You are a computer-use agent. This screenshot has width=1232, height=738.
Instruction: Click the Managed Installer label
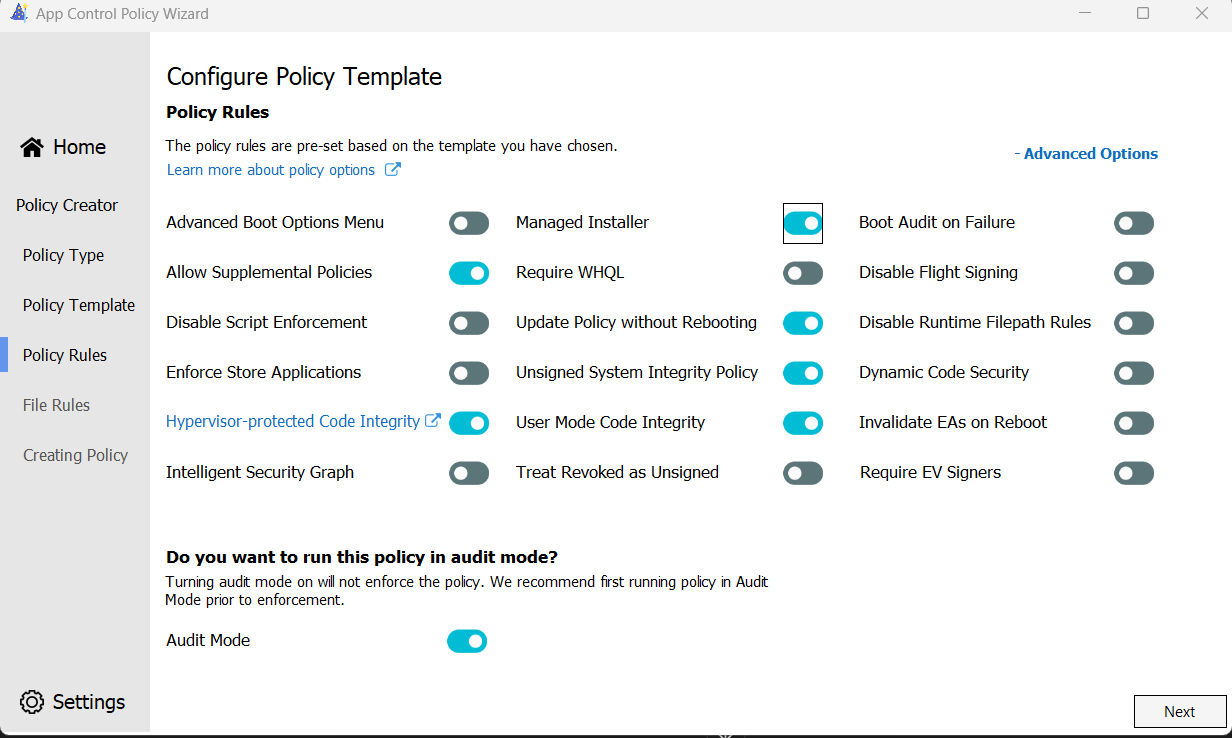click(x=582, y=222)
